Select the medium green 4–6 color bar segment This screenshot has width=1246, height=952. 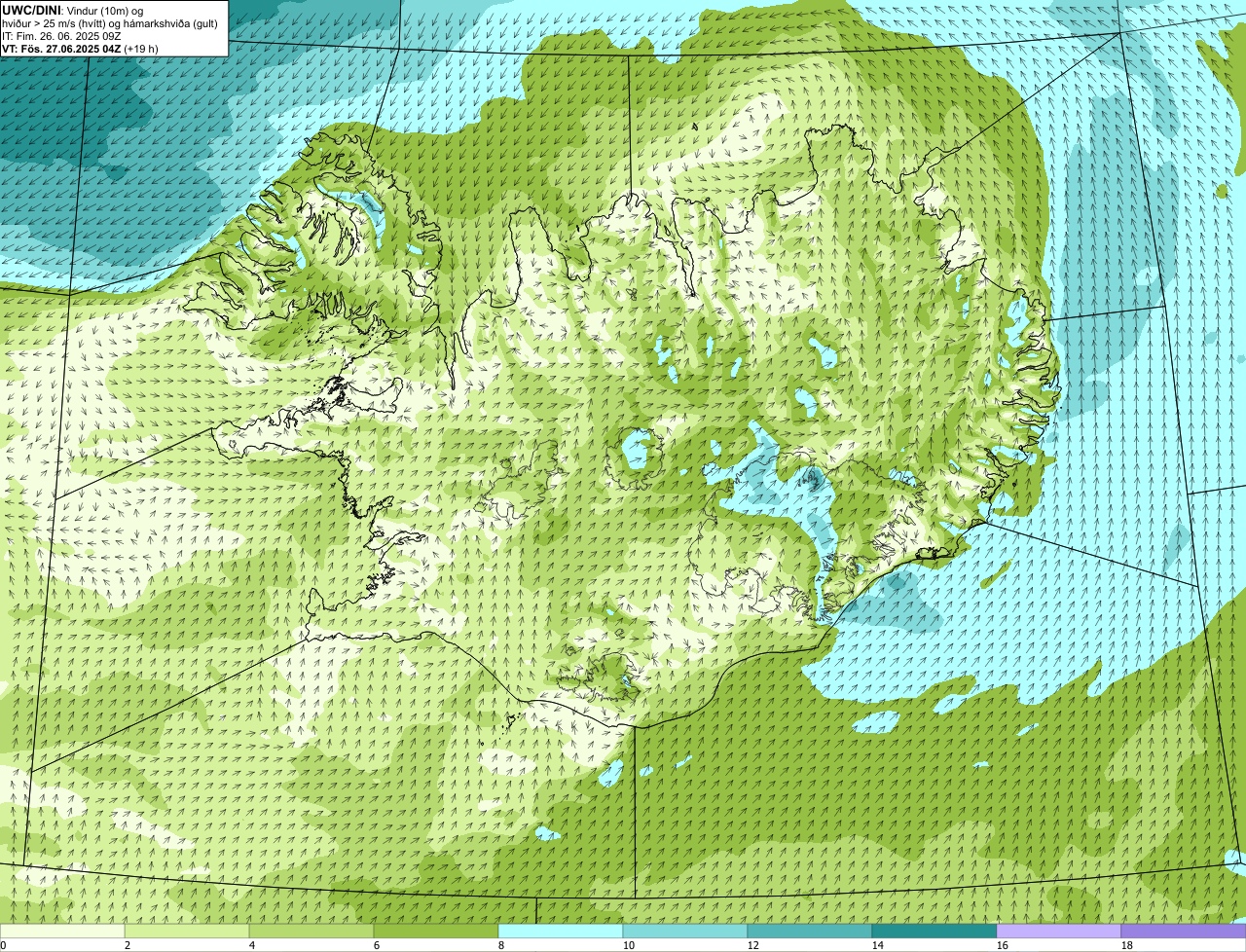click(x=311, y=931)
